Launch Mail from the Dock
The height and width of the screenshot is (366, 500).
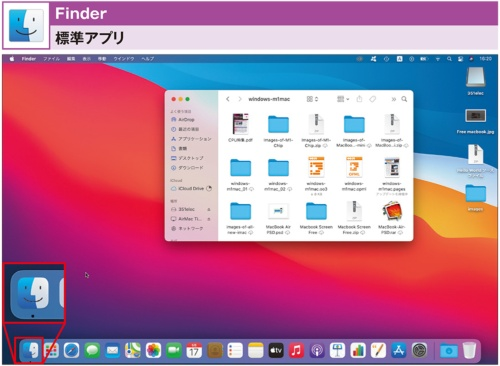coord(112,350)
